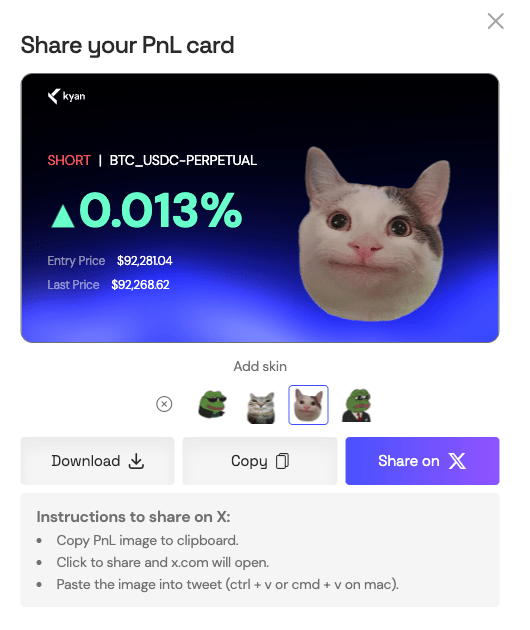Screen dimensions: 530x630
Task: Click the download arrow icon
Action: 136,461
